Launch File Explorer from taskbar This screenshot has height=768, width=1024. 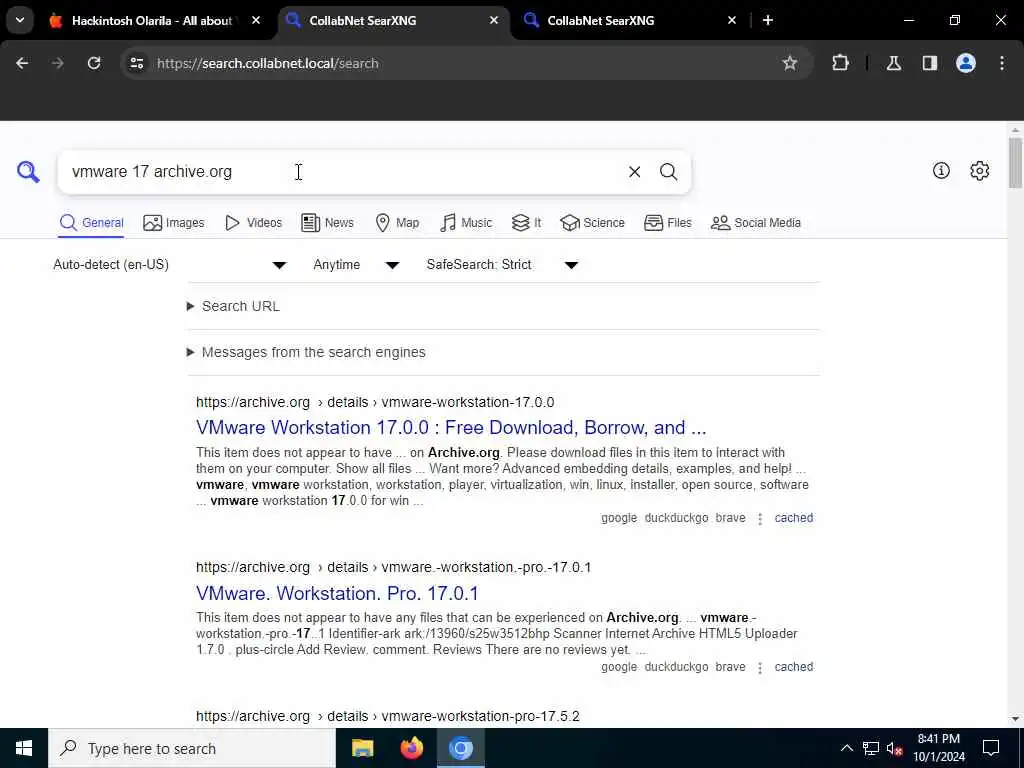[362, 748]
